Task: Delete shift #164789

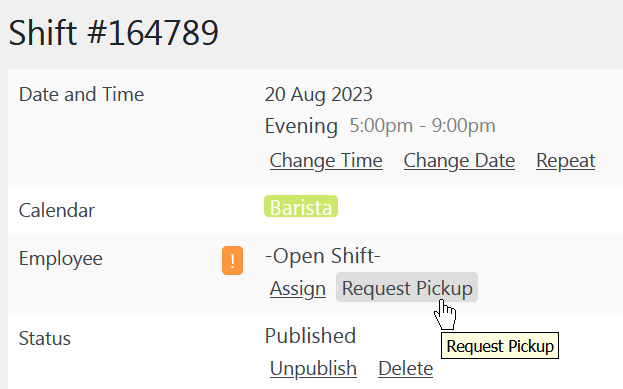Action: tap(405, 368)
